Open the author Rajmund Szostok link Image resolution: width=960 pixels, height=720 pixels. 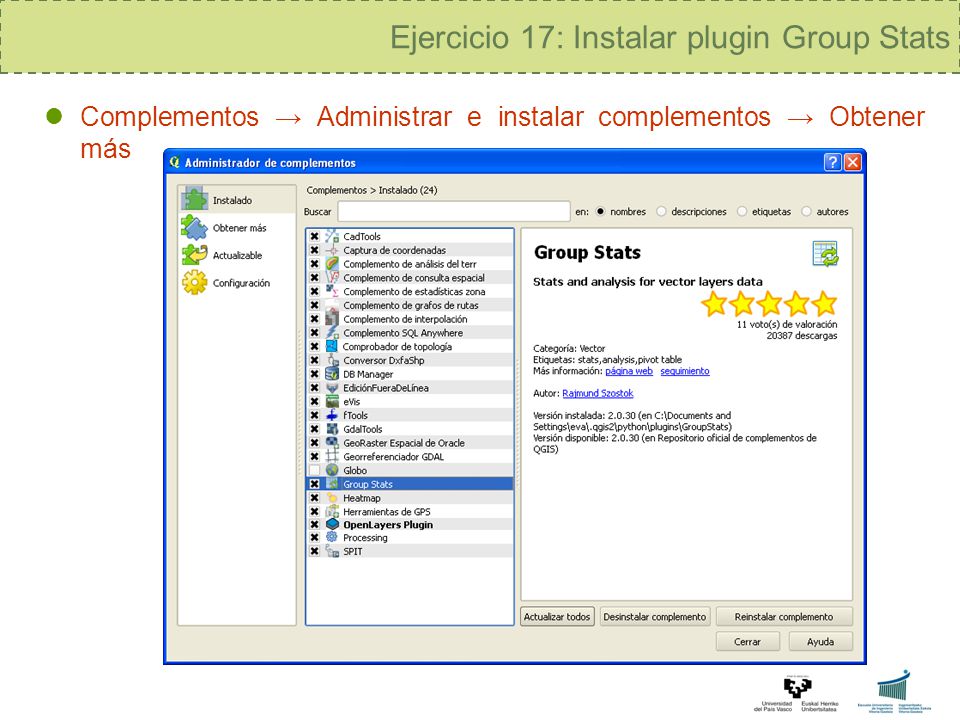pyautogui.click(x=598, y=393)
